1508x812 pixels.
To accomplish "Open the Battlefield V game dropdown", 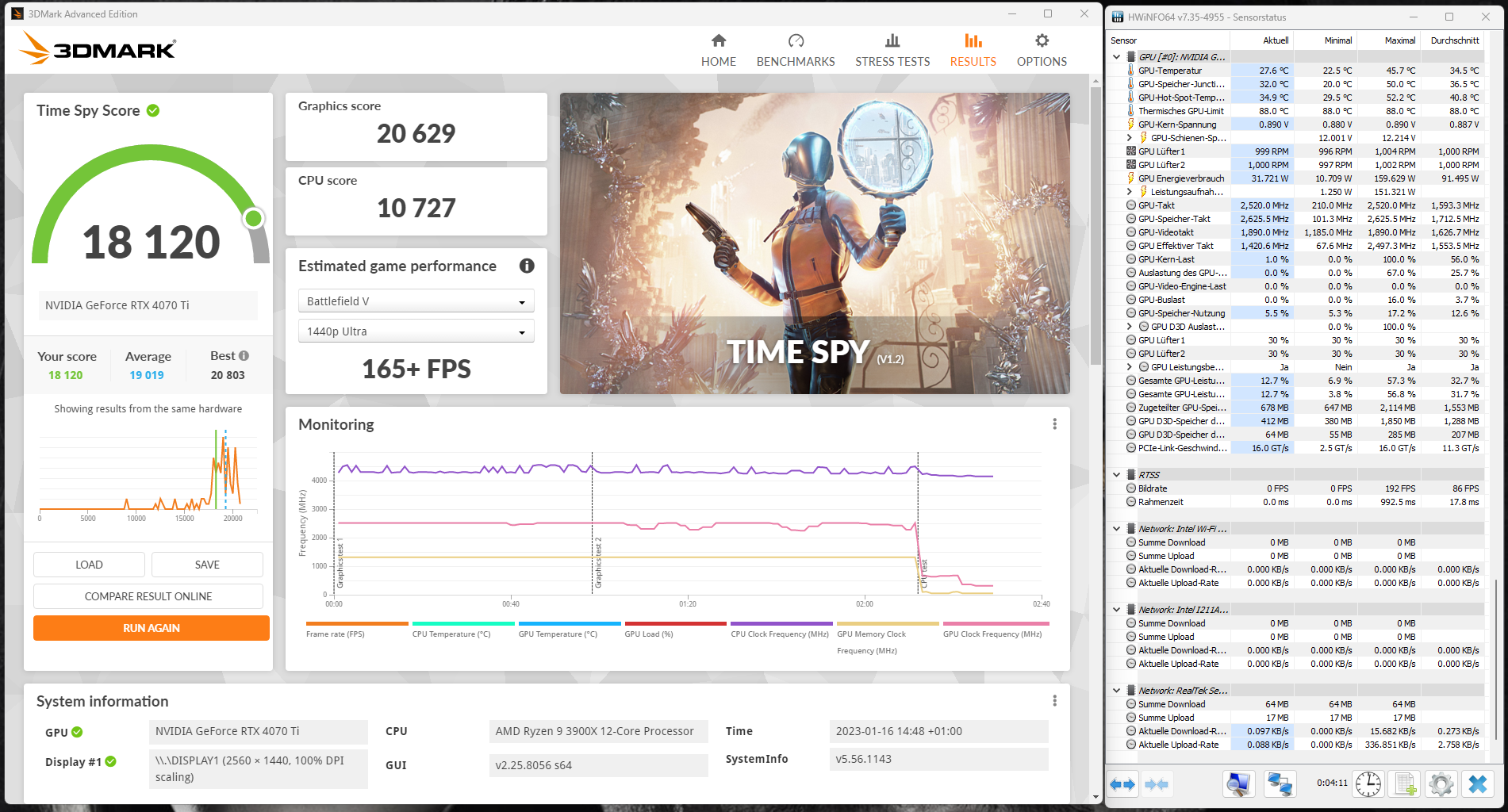I will click(416, 301).
